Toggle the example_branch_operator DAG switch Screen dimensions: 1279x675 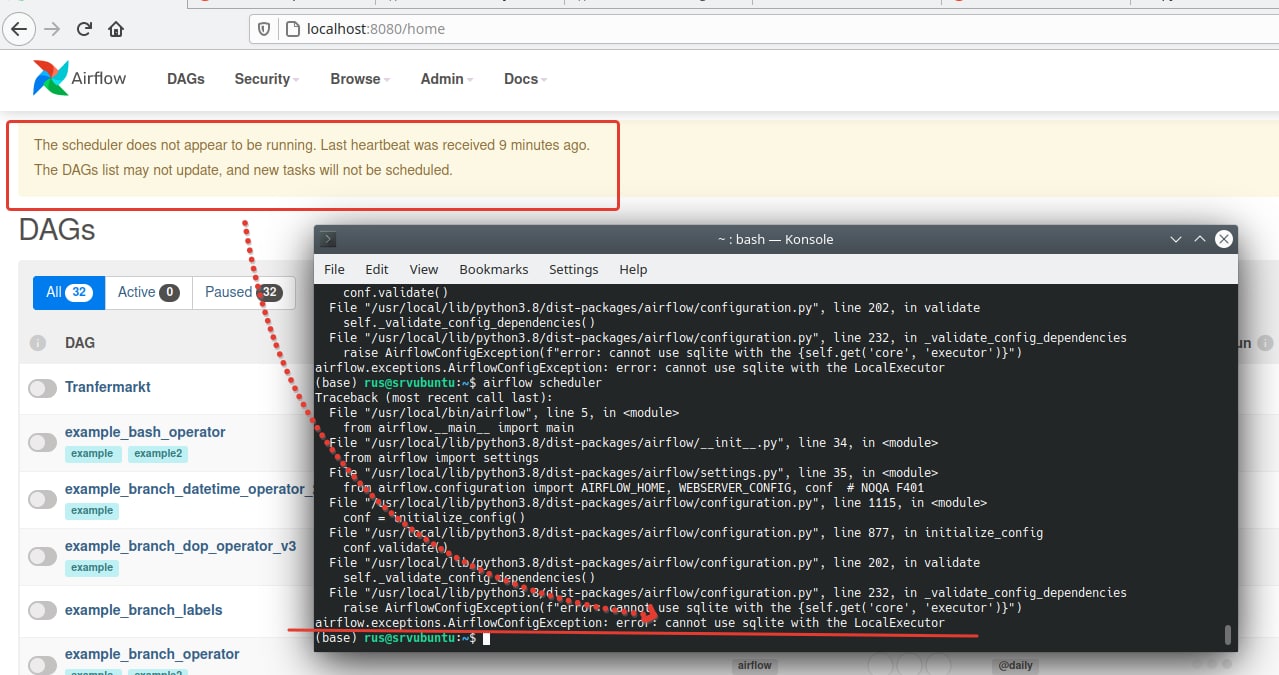(42, 664)
